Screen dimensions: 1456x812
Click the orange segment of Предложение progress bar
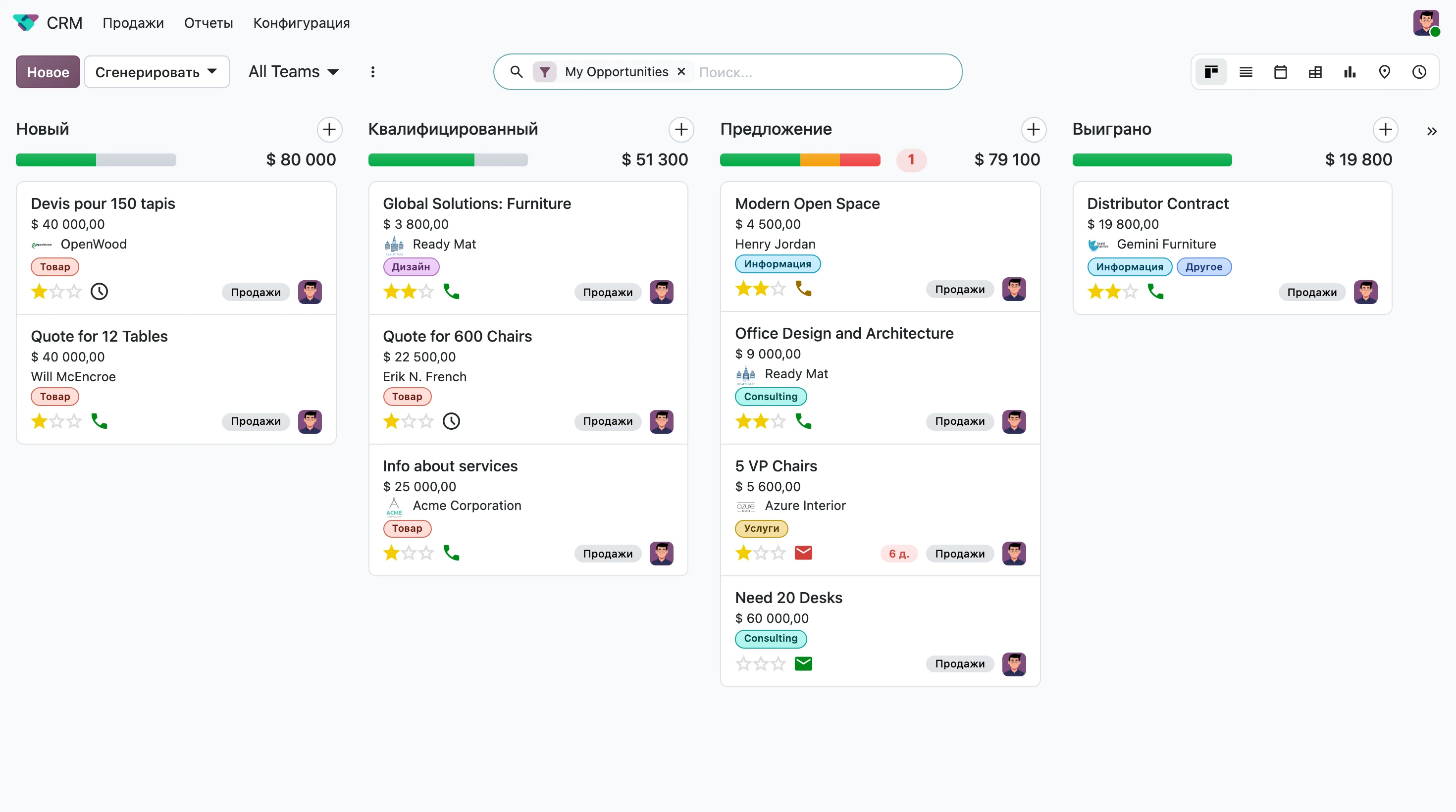pyautogui.click(x=820, y=160)
